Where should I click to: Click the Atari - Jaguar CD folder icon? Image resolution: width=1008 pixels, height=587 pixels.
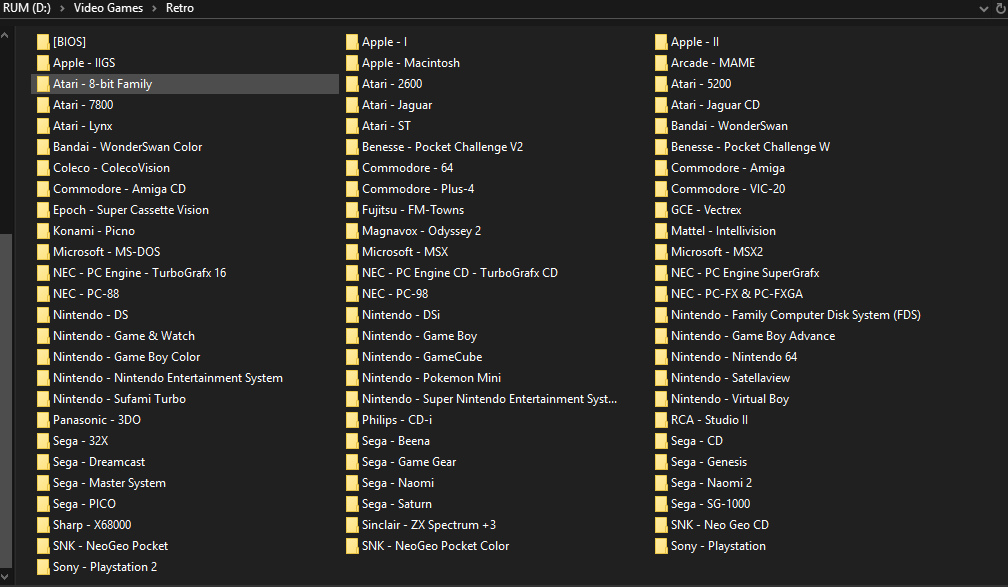click(x=662, y=105)
